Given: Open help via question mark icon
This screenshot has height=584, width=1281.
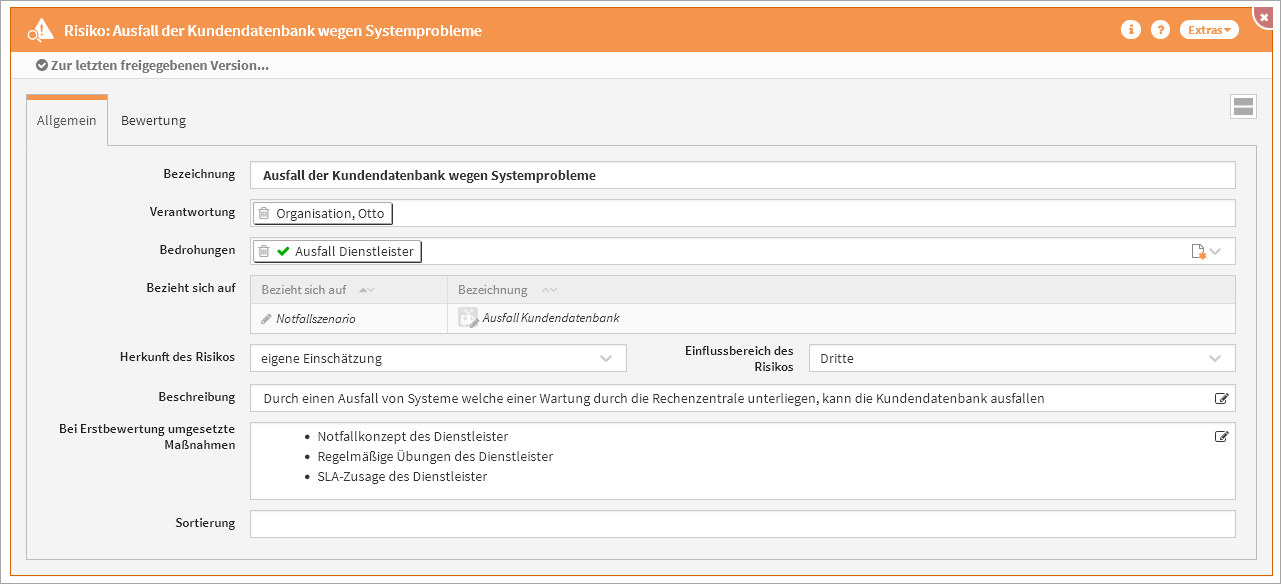Looking at the screenshot, I should point(1160,30).
